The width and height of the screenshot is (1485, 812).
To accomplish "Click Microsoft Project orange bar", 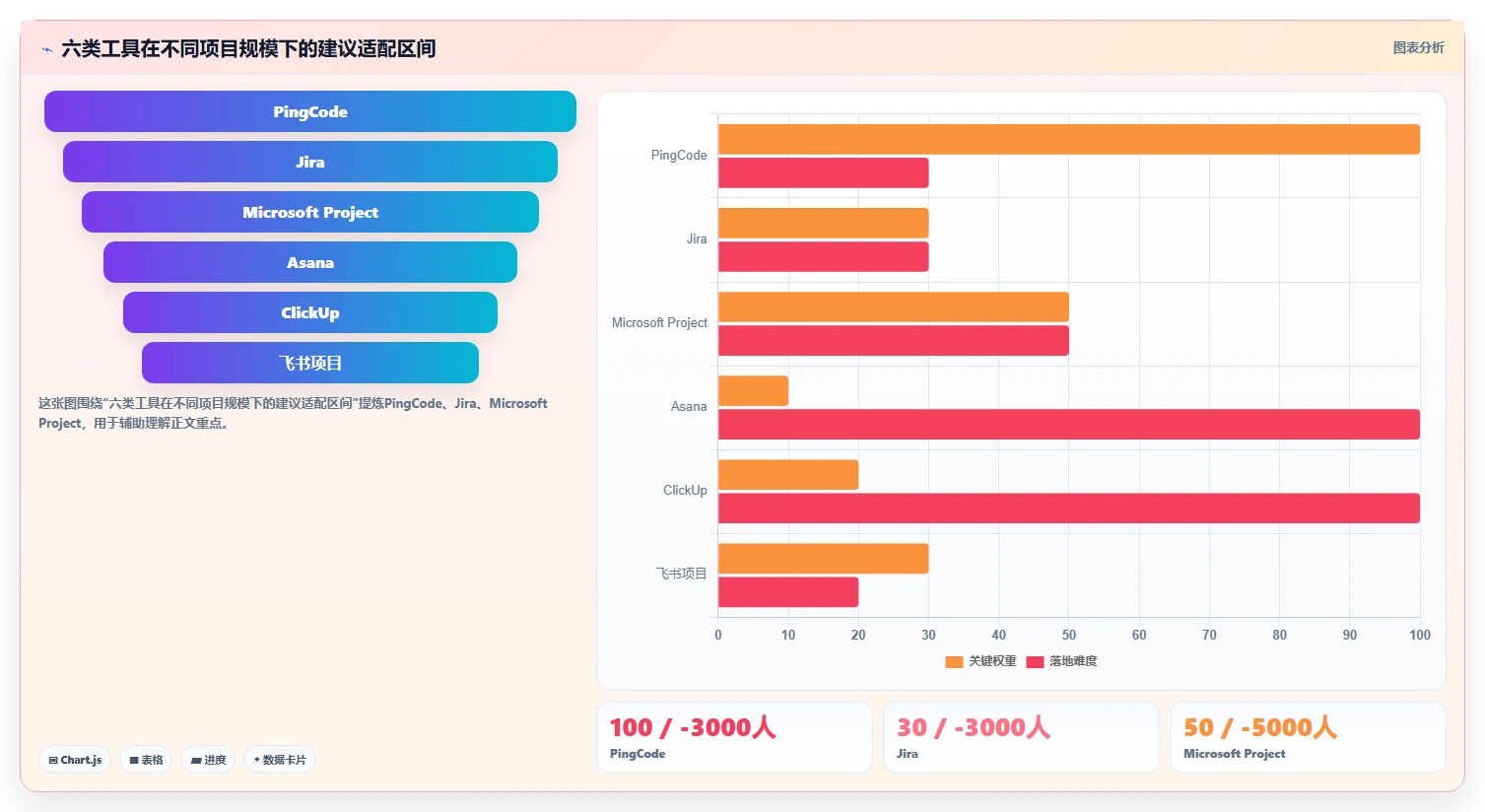I will coord(894,306).
